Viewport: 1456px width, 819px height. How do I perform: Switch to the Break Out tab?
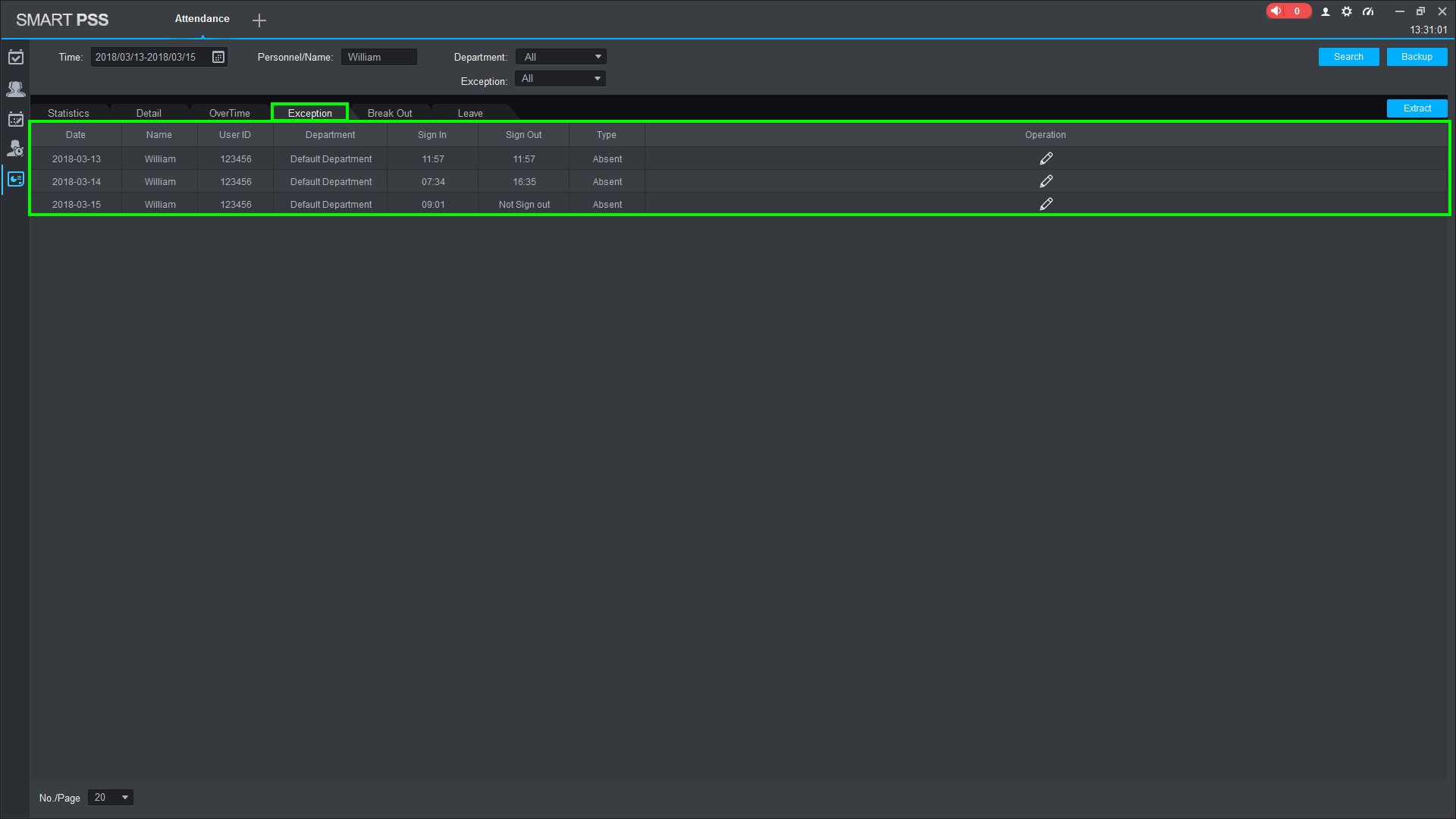(x=390, y=113)
